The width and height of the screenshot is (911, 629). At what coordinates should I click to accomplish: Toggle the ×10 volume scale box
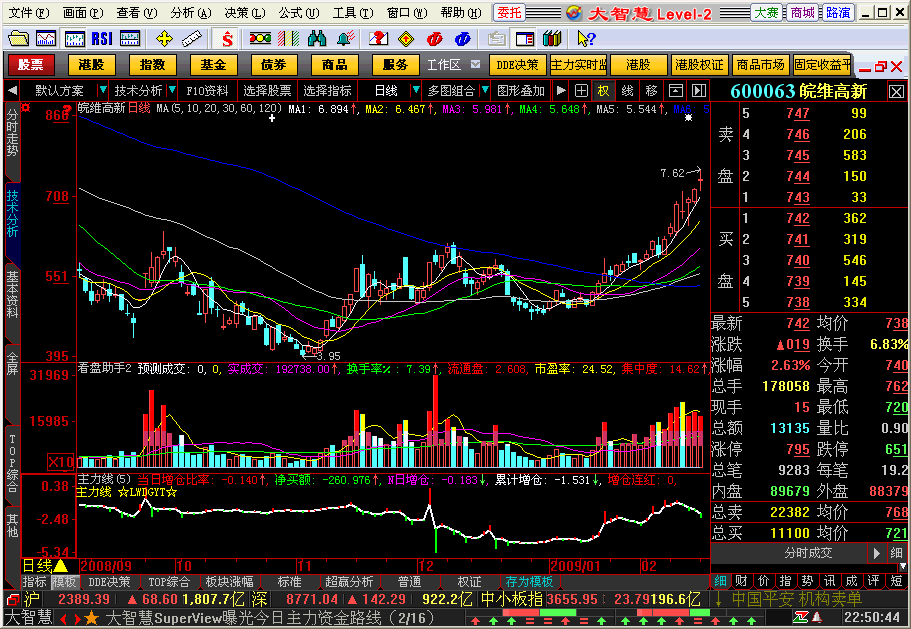(x=60, y=462)
